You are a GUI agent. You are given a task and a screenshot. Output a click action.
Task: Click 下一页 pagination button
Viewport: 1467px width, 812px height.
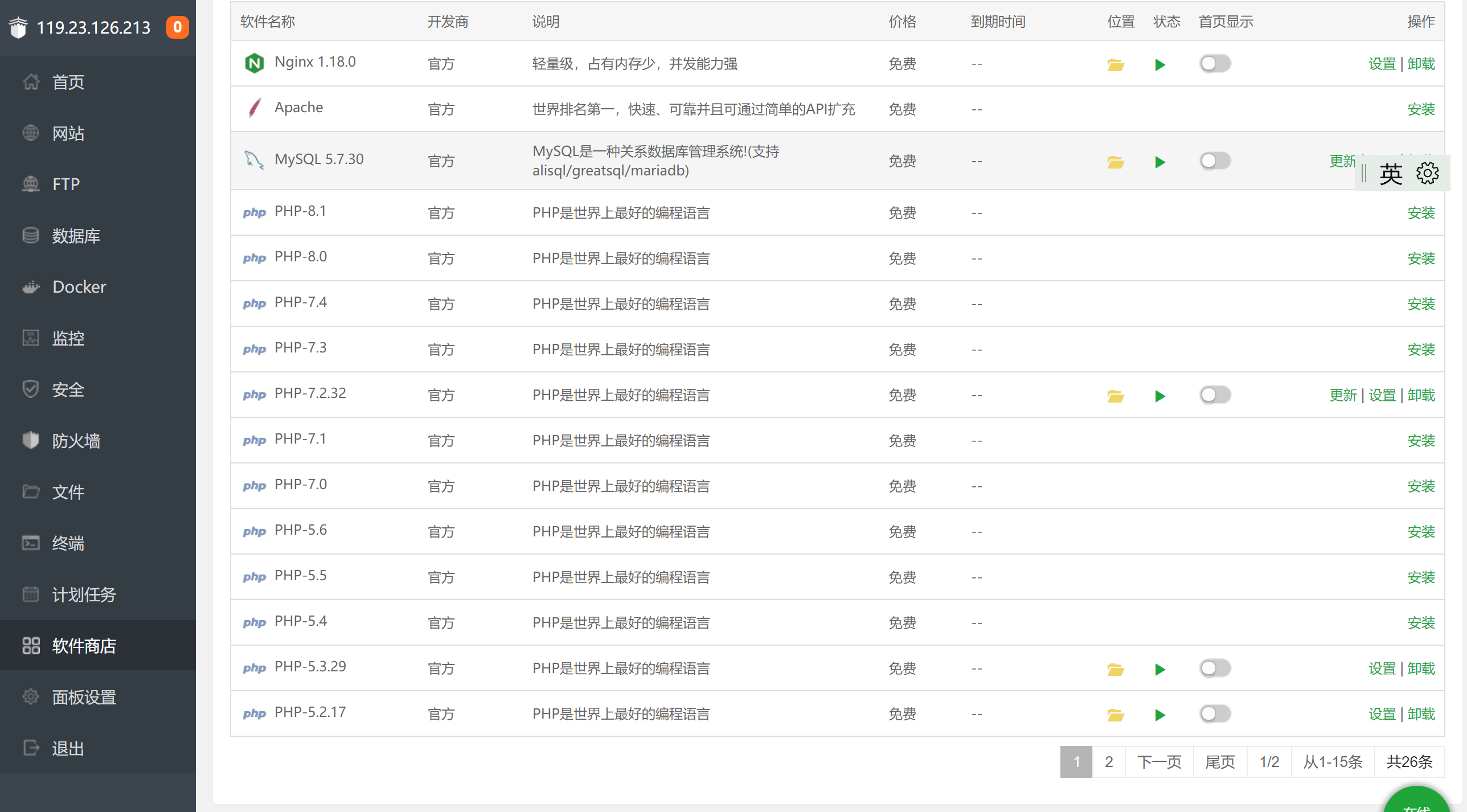point(1159,762)
